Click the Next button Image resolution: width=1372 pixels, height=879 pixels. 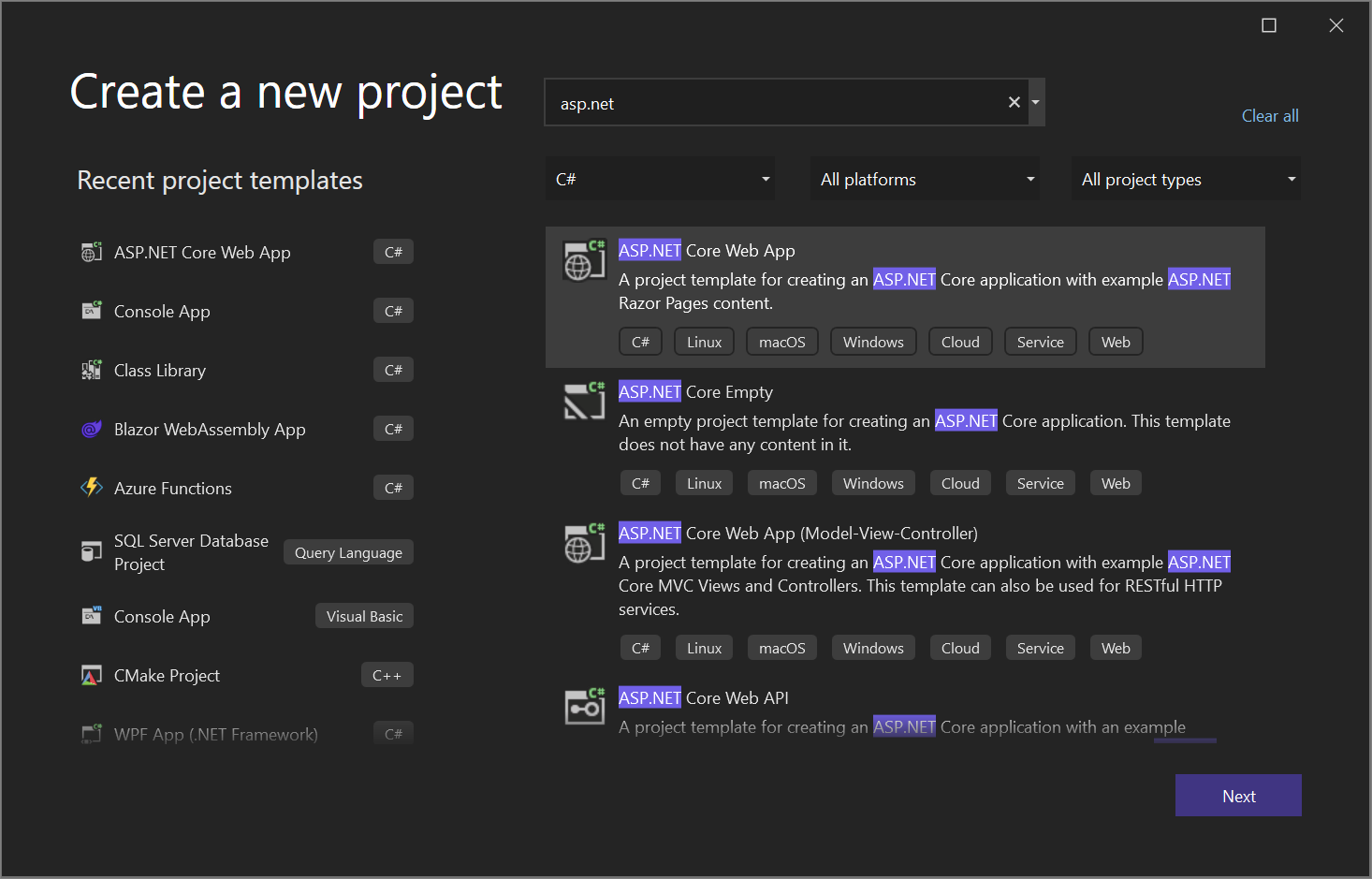click(x=1237, y=795)
